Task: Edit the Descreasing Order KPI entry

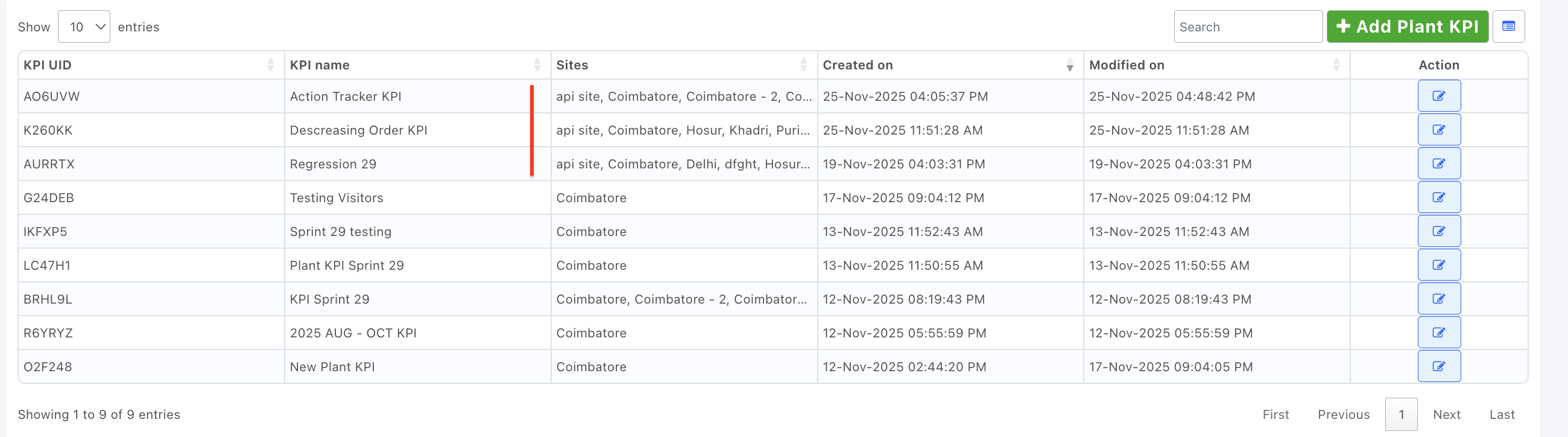Action: coord(1438,130)
